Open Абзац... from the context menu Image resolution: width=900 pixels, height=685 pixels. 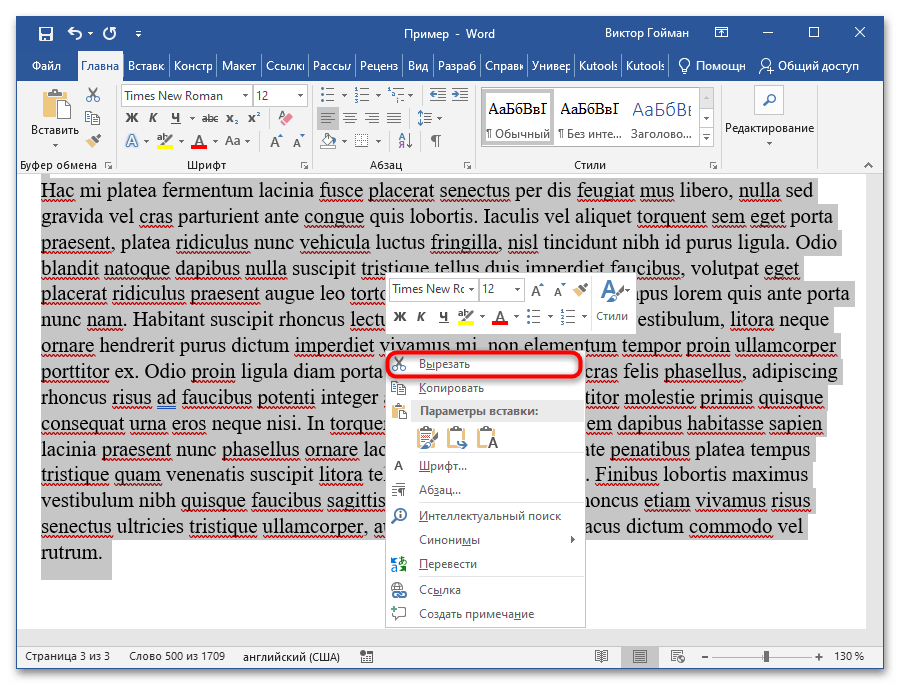click(485, 490)
